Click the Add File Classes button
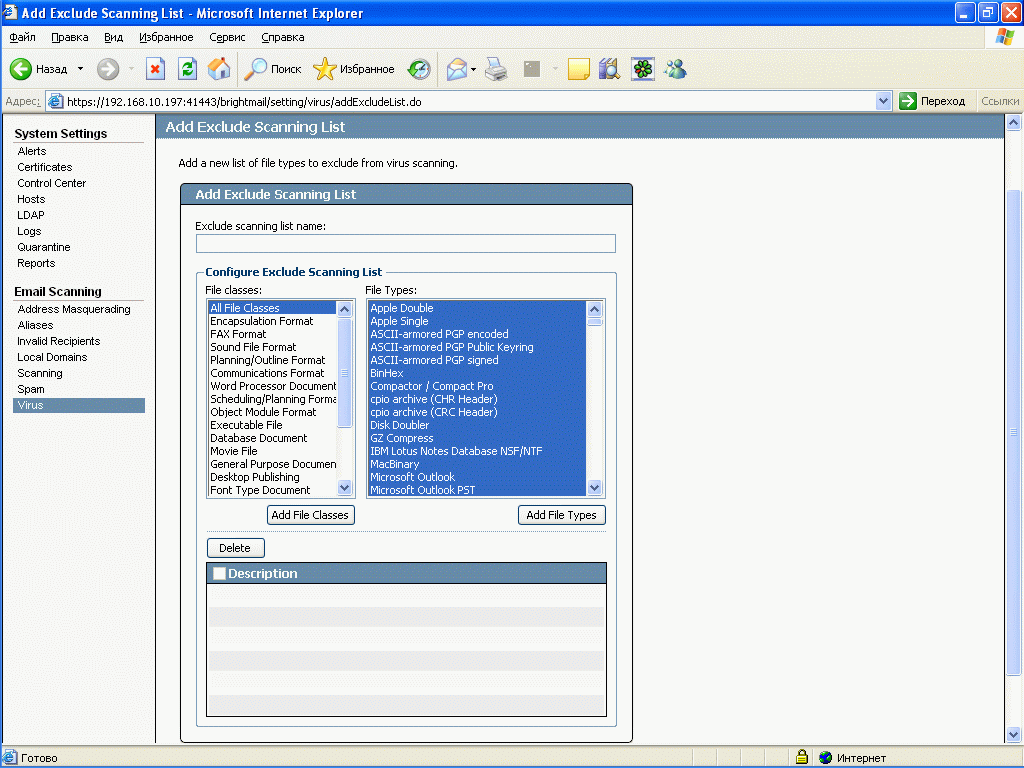Screen dimensions: 1024x768 (x=310, y=515)
